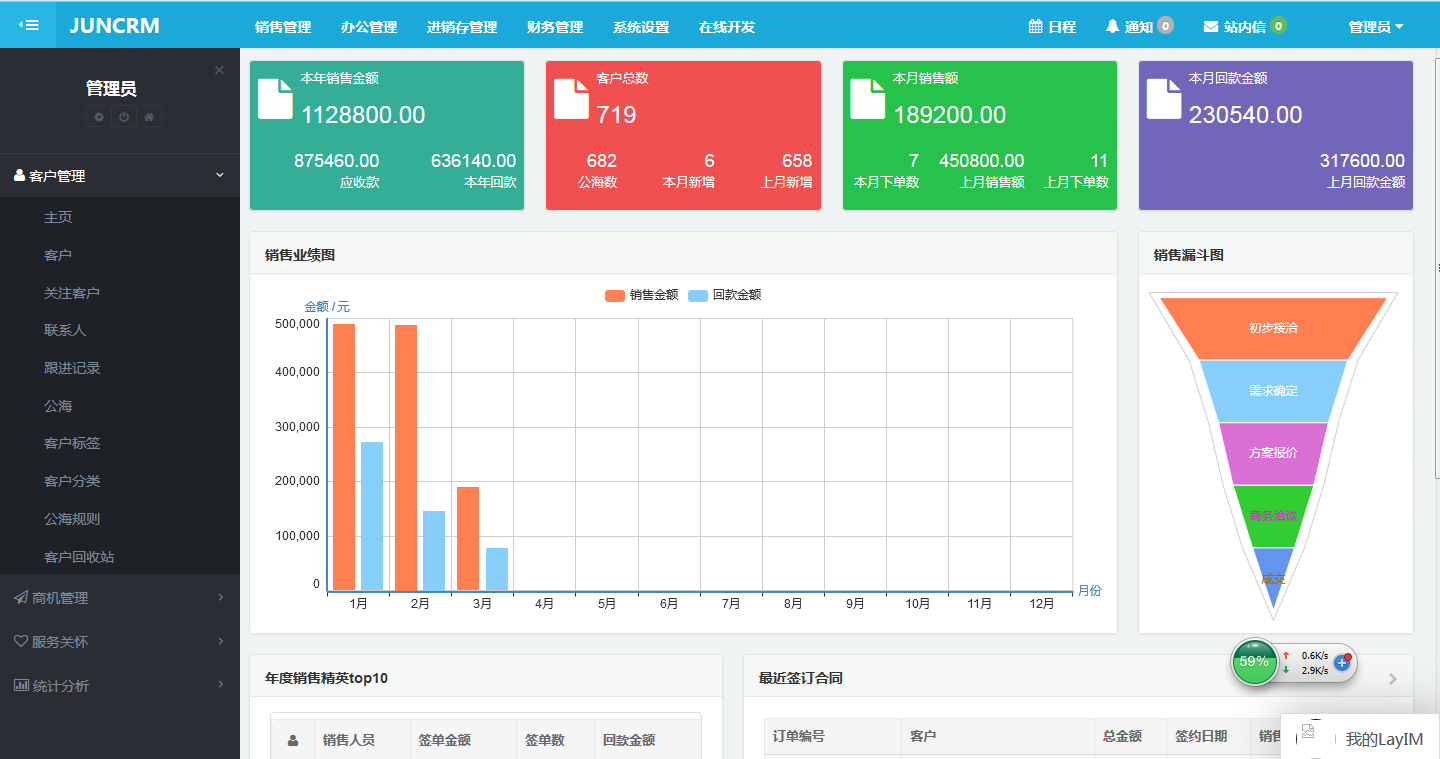Screen dimensions: 1440x759
Task: Open 通知 bell notifications
Action: [1138, 27]
